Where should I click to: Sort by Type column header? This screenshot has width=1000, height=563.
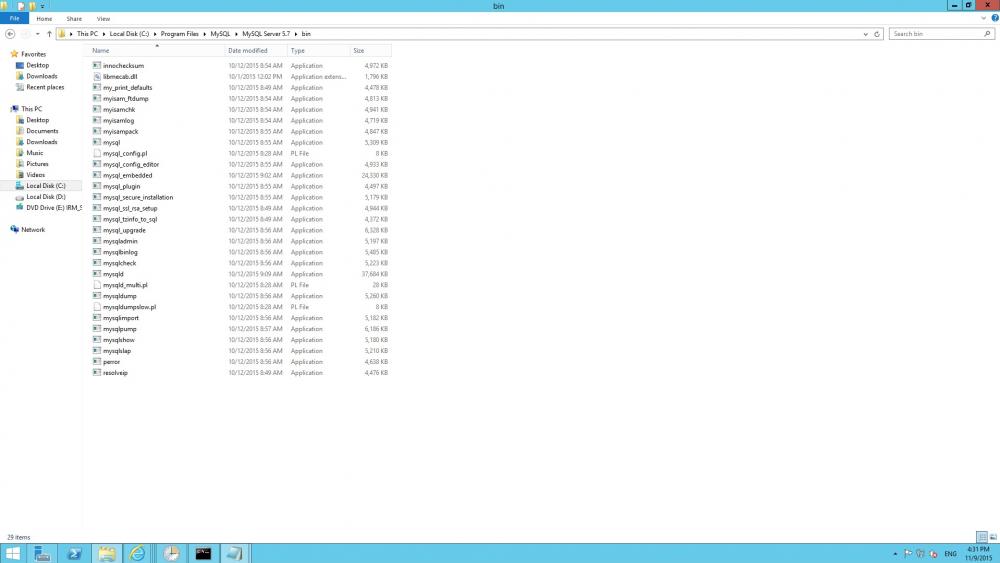coord(318,50)
